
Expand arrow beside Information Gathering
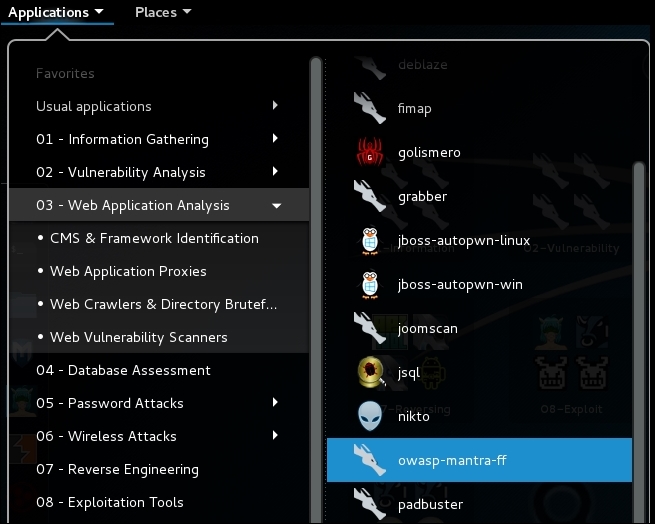click(x=275, y=138)
